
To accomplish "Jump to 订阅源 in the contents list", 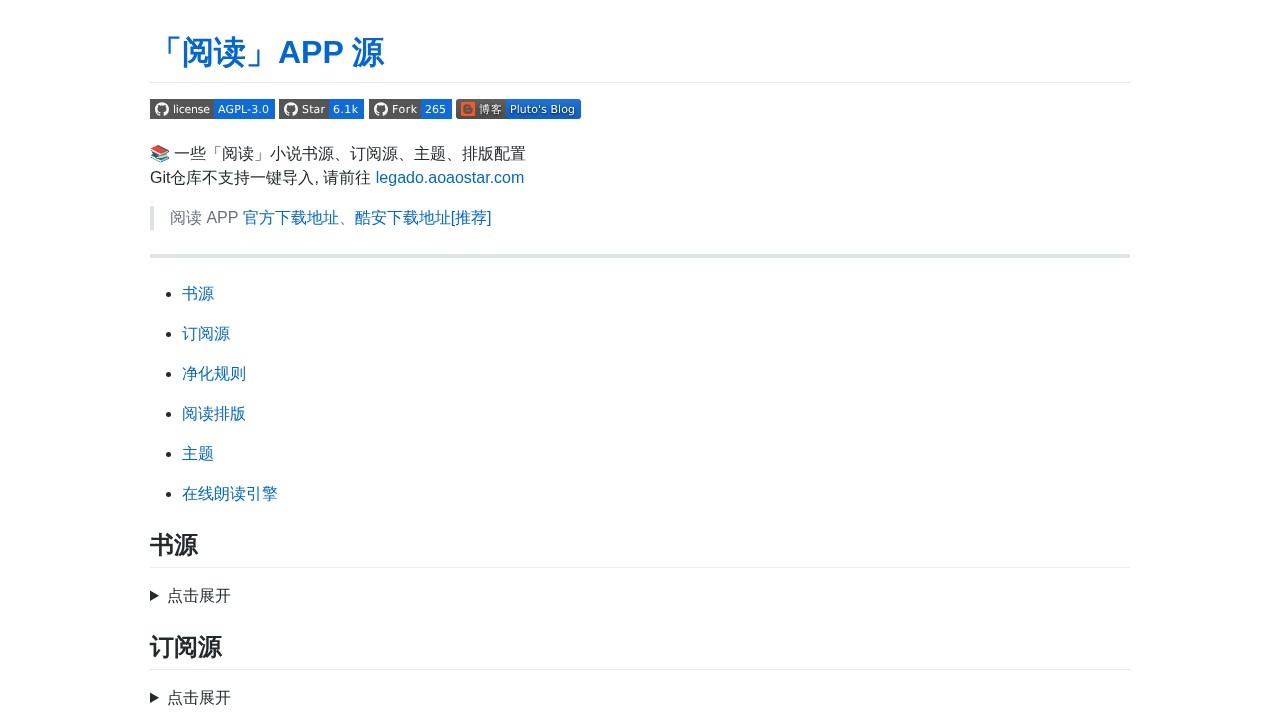I will click(x=206, y=334).
